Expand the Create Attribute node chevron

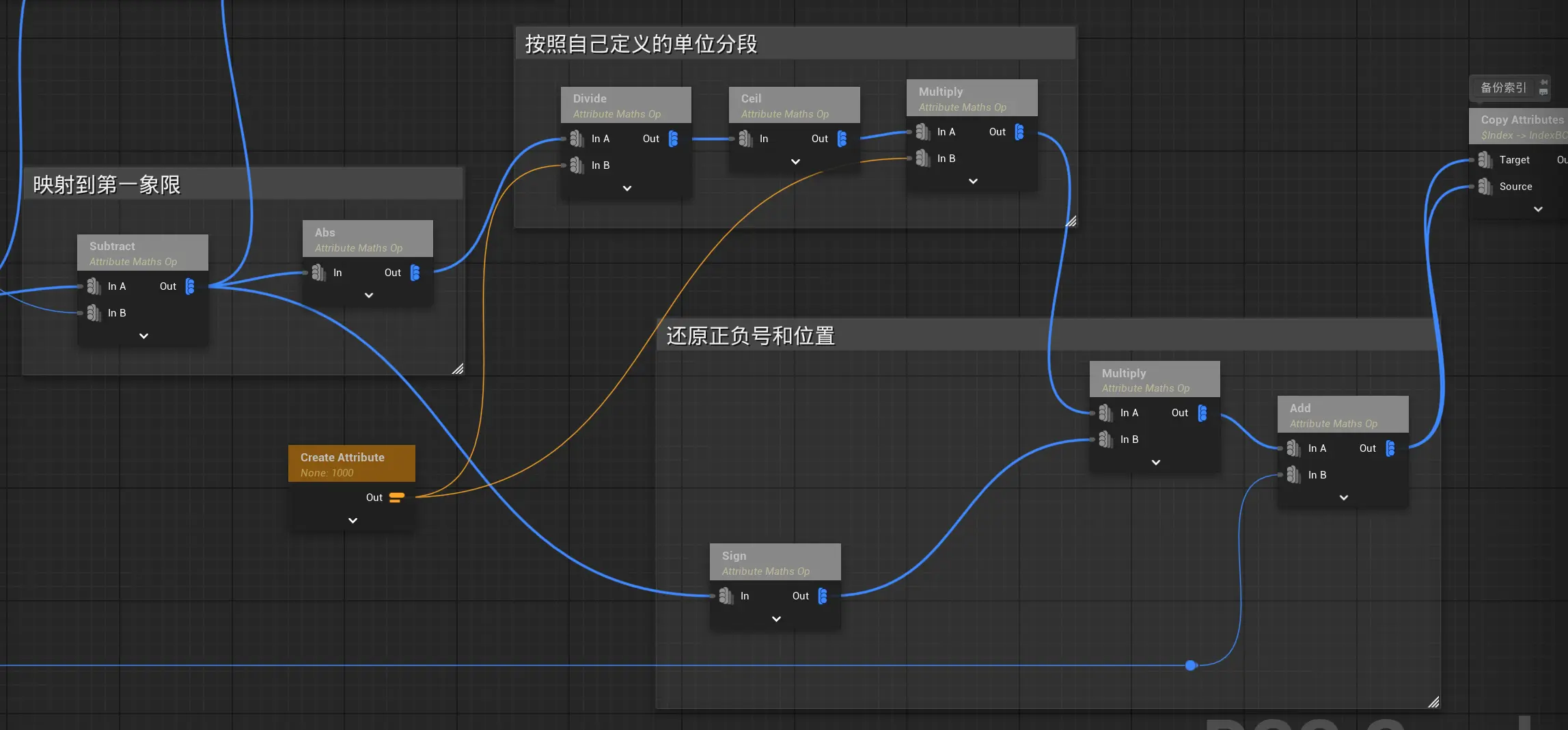coord(353,521)
